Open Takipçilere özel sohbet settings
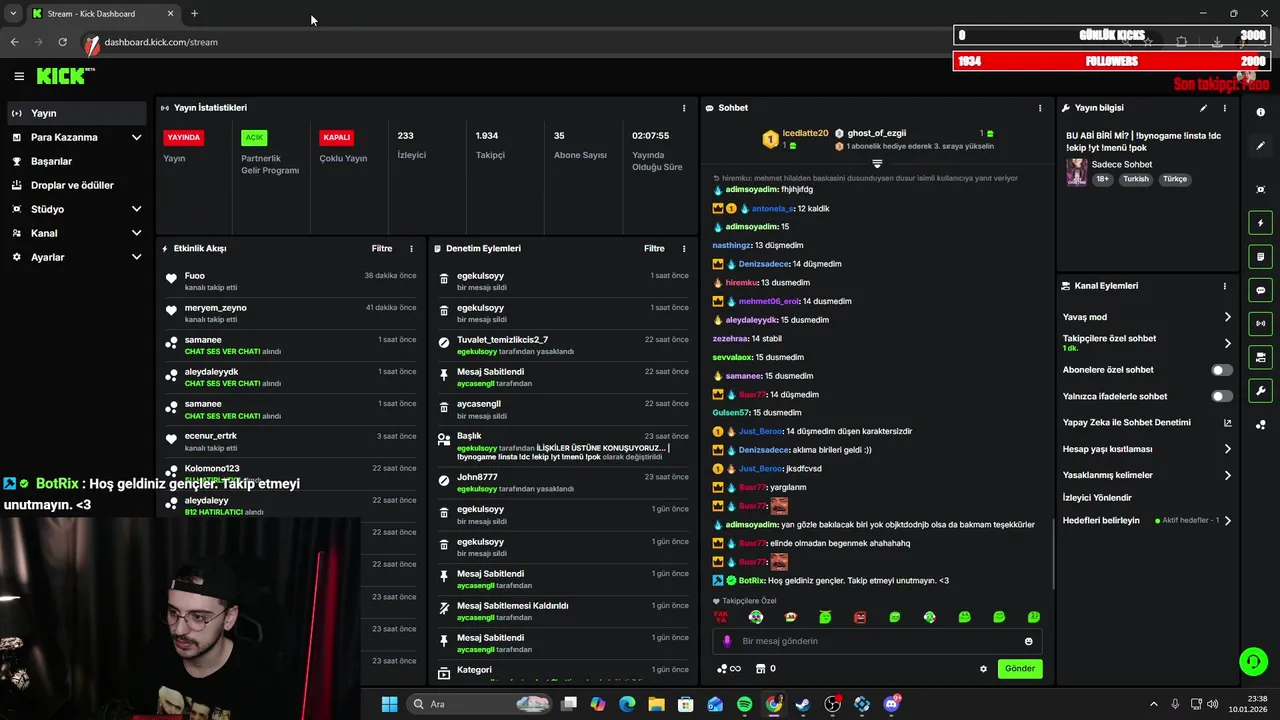This screenshot has height=720, width=1280. coord(1147,343)
